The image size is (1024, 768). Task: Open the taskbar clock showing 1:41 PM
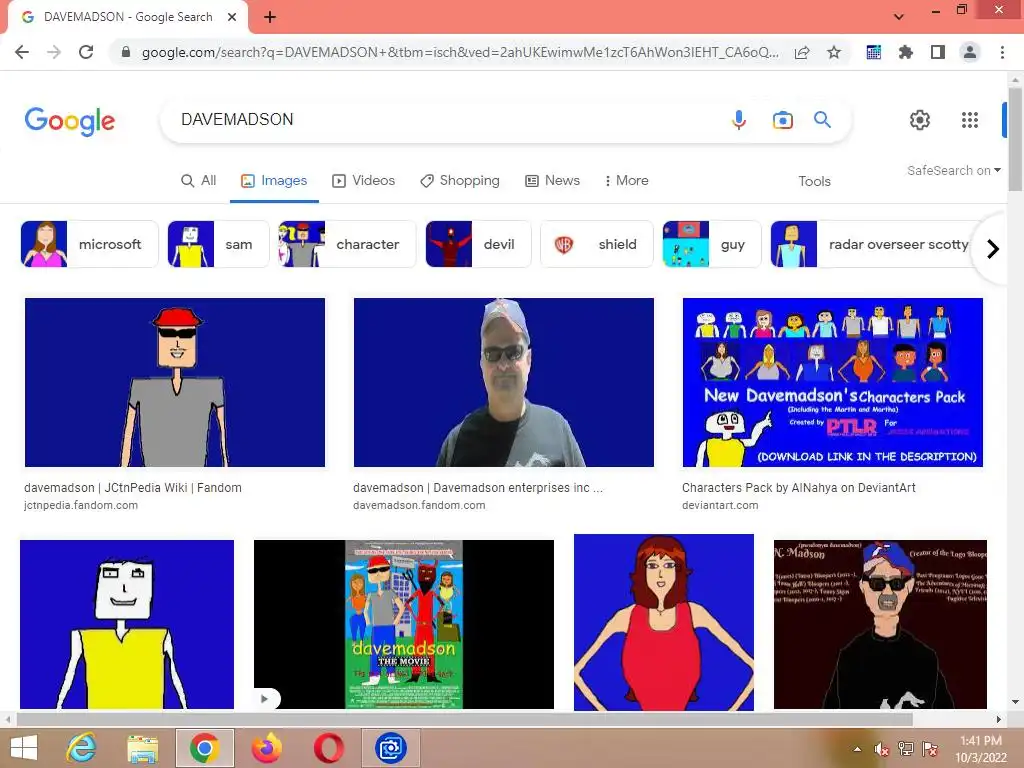tap(981, 749)
